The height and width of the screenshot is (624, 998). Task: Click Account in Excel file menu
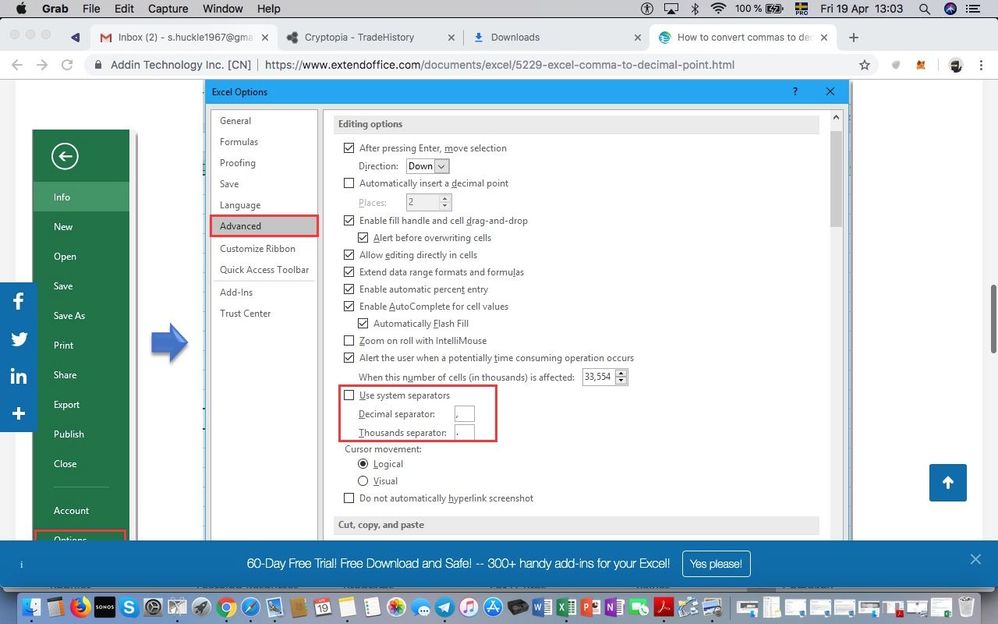(71, 511)
